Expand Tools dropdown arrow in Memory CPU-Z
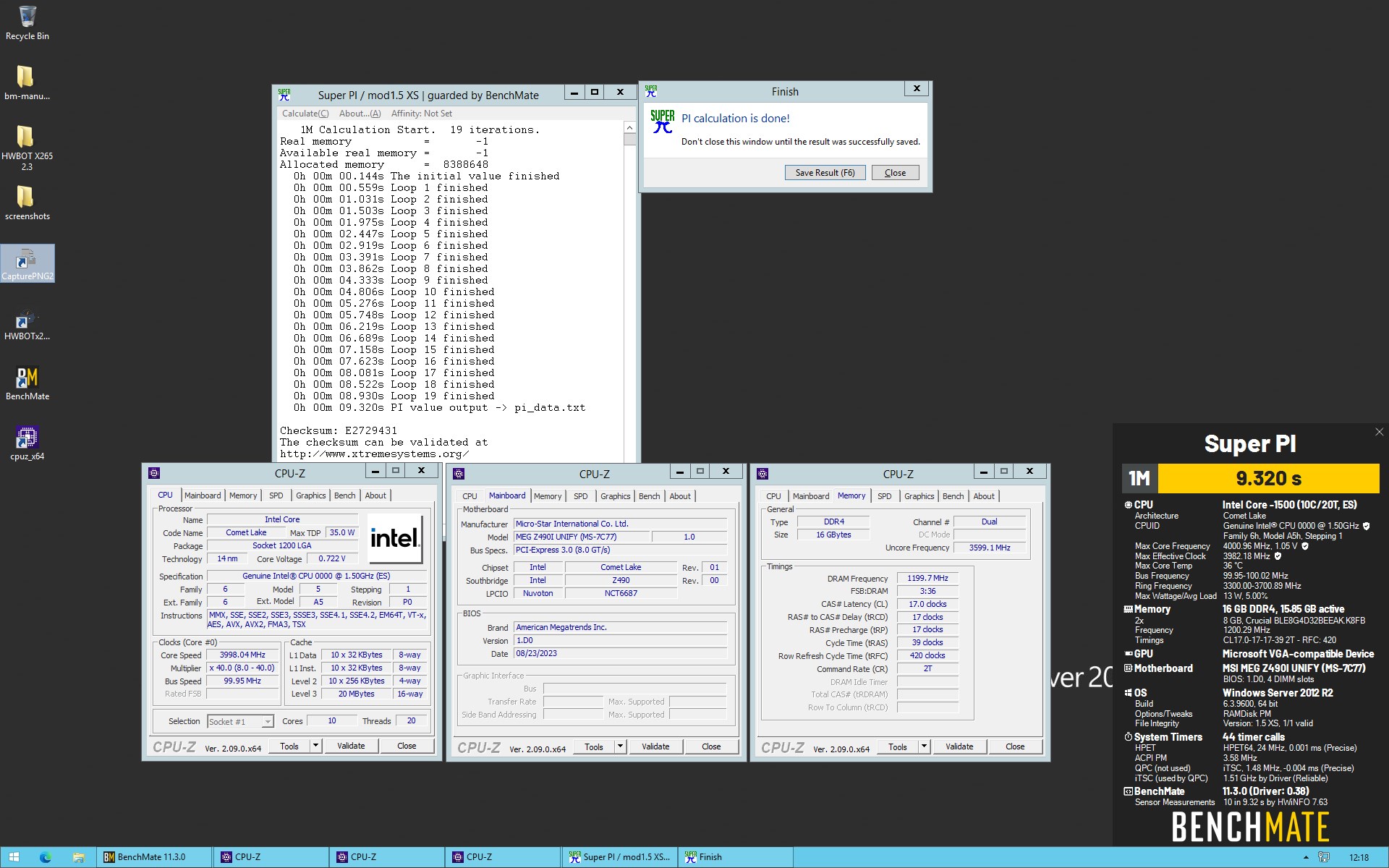The width and height of the screenshot is (1389, 868). click(x=924, y=746)
